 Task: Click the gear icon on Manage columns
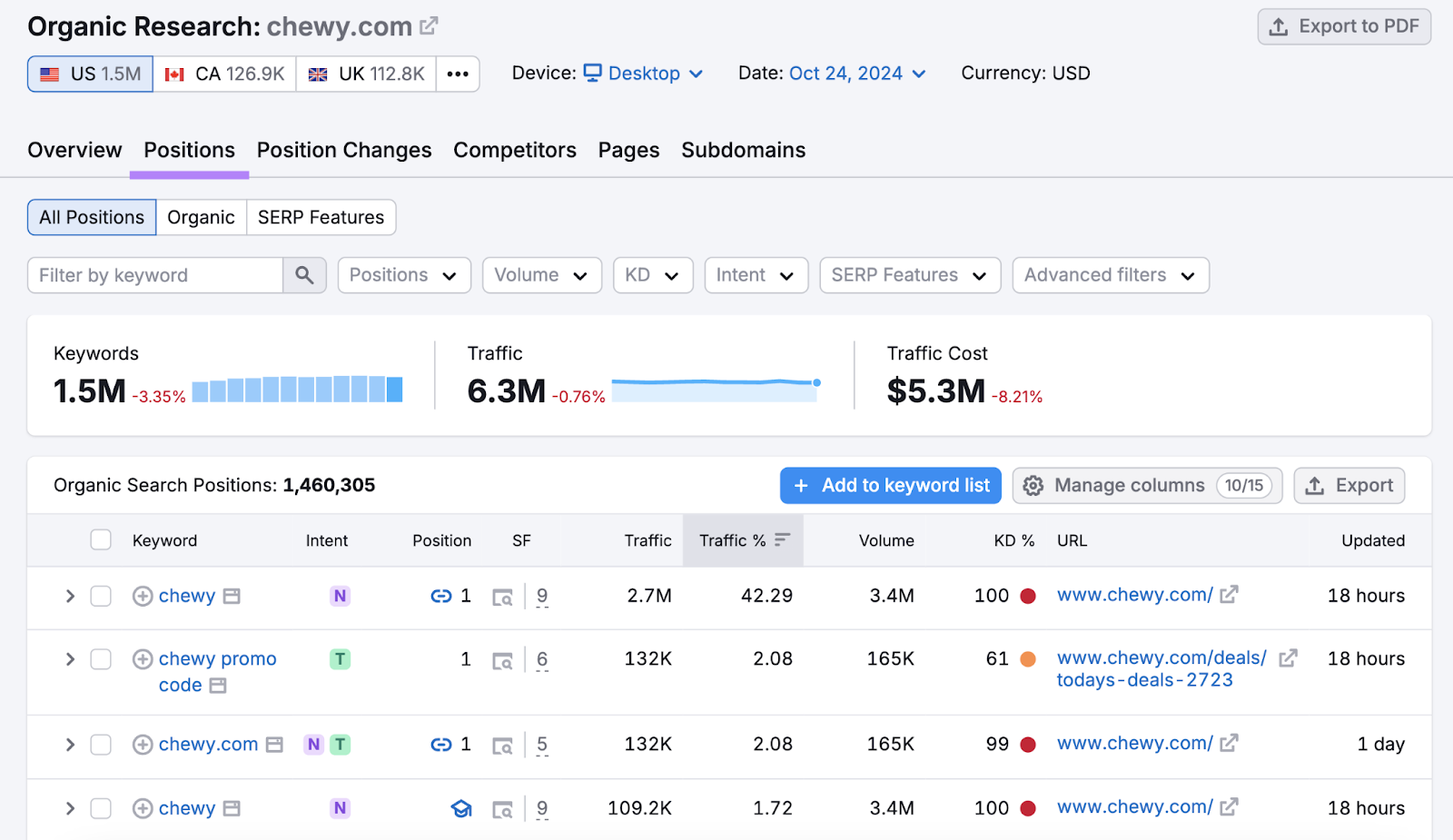1033,485
